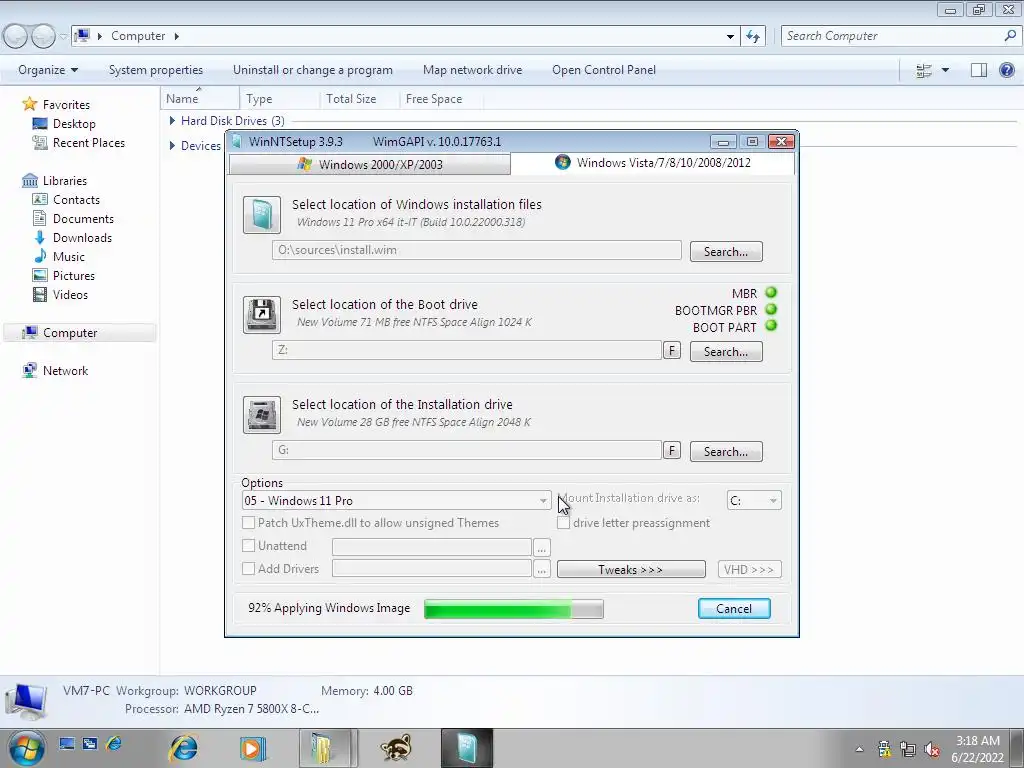The image size is (1024, 768).
Task: Click Map network drive
Action: pos(472,70)
